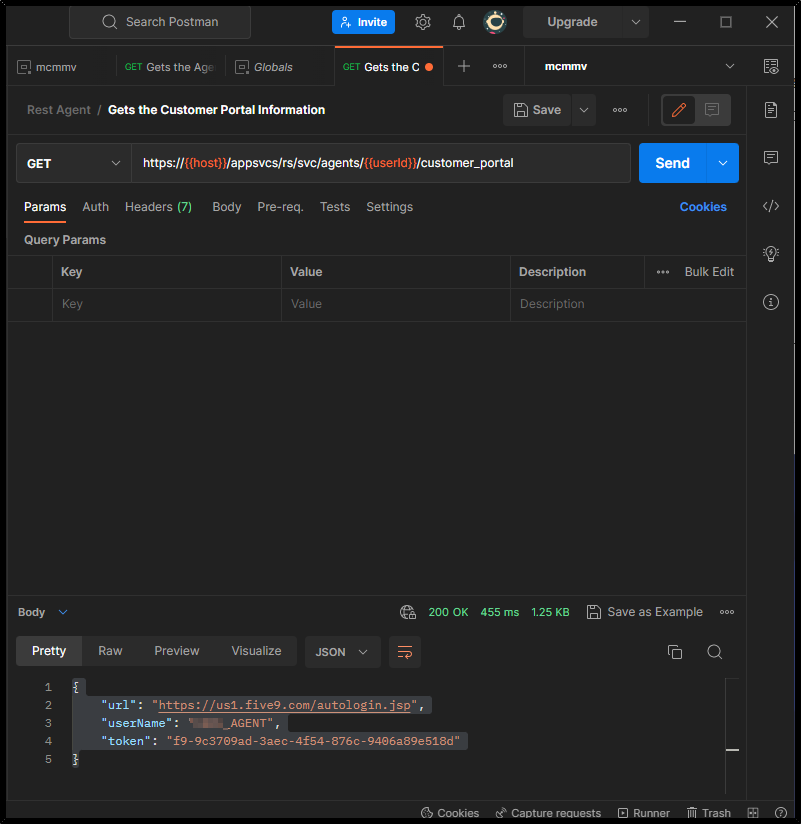The image size is (801, 824).
Task: Expand the response Body dropdown
Action: pos(43,612)
